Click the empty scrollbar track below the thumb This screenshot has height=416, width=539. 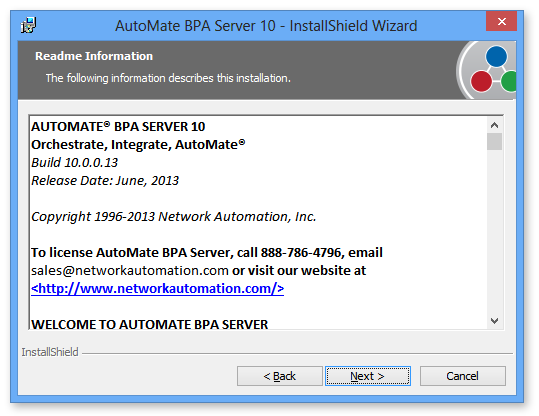pos(494,231)
